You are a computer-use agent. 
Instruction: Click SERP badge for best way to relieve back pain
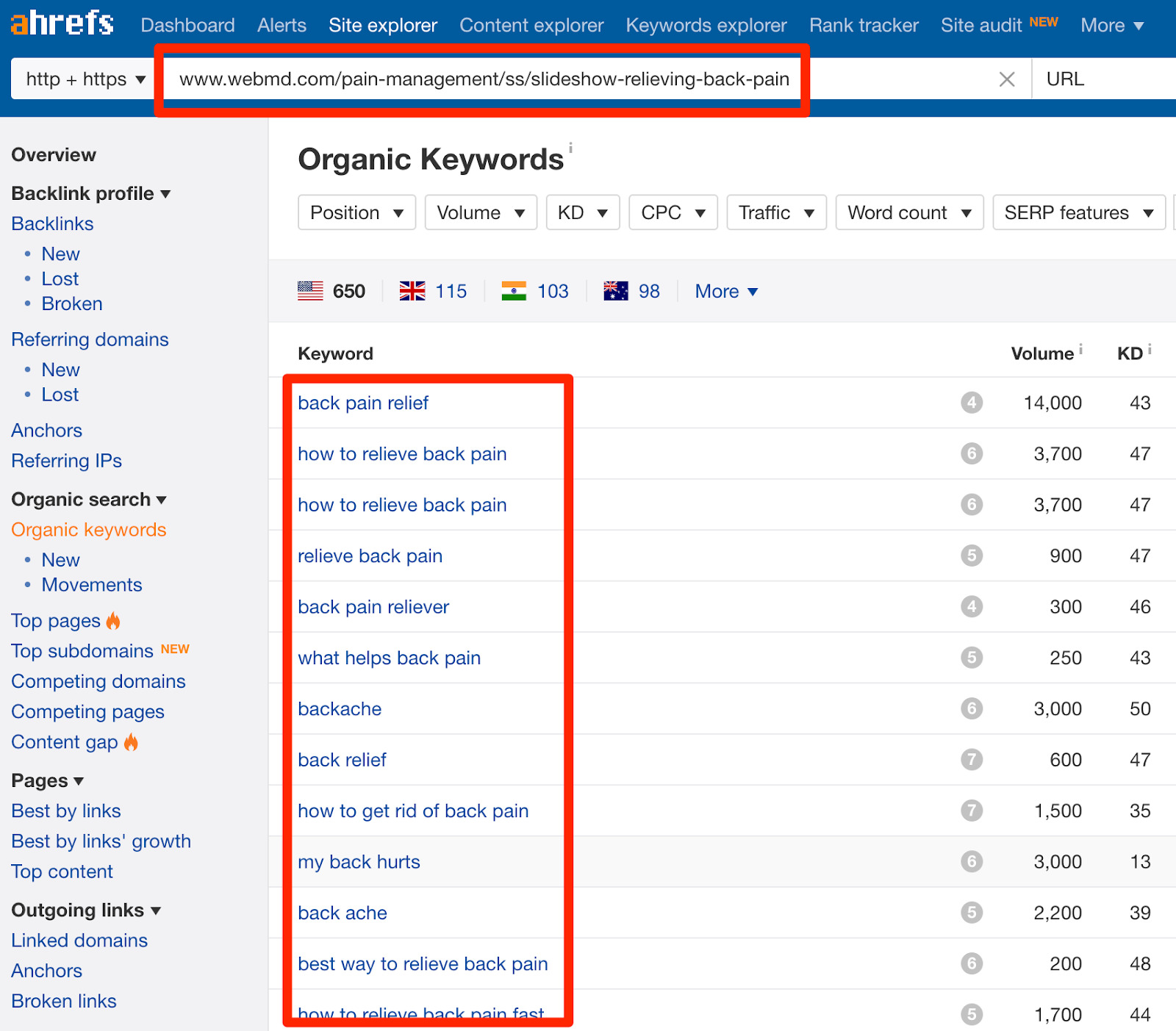pos(972,963)
